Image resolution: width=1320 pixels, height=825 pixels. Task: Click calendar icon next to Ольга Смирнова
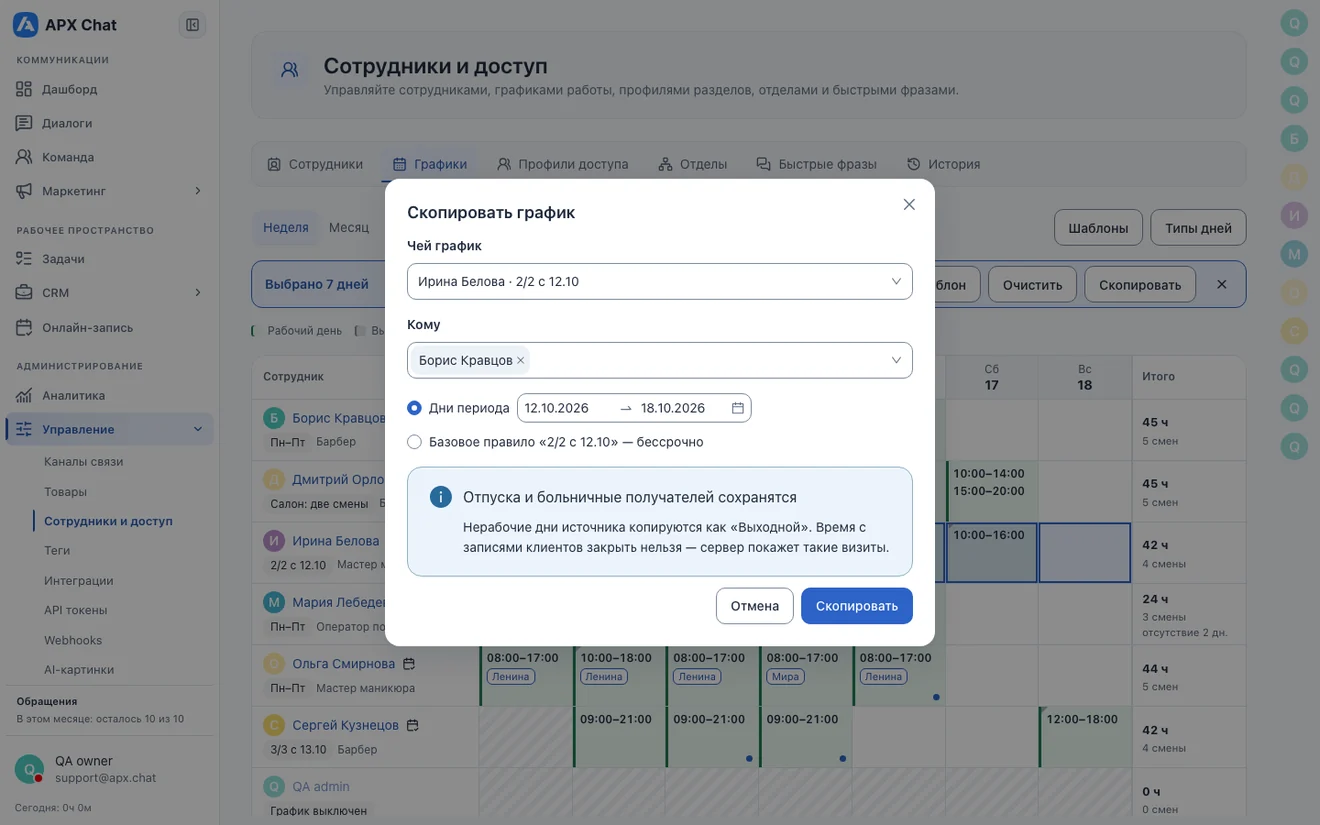(409, 664)
